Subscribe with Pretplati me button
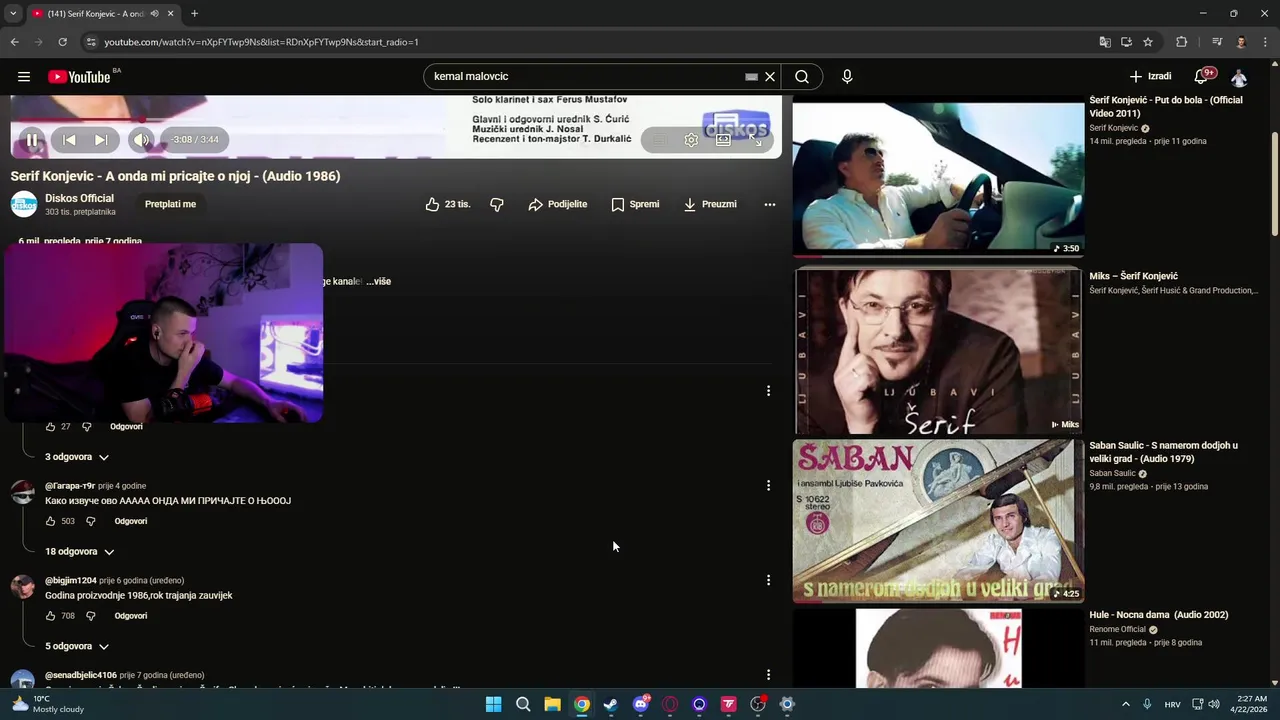This screenshot has height=720, width=1280. coord(170,204)
